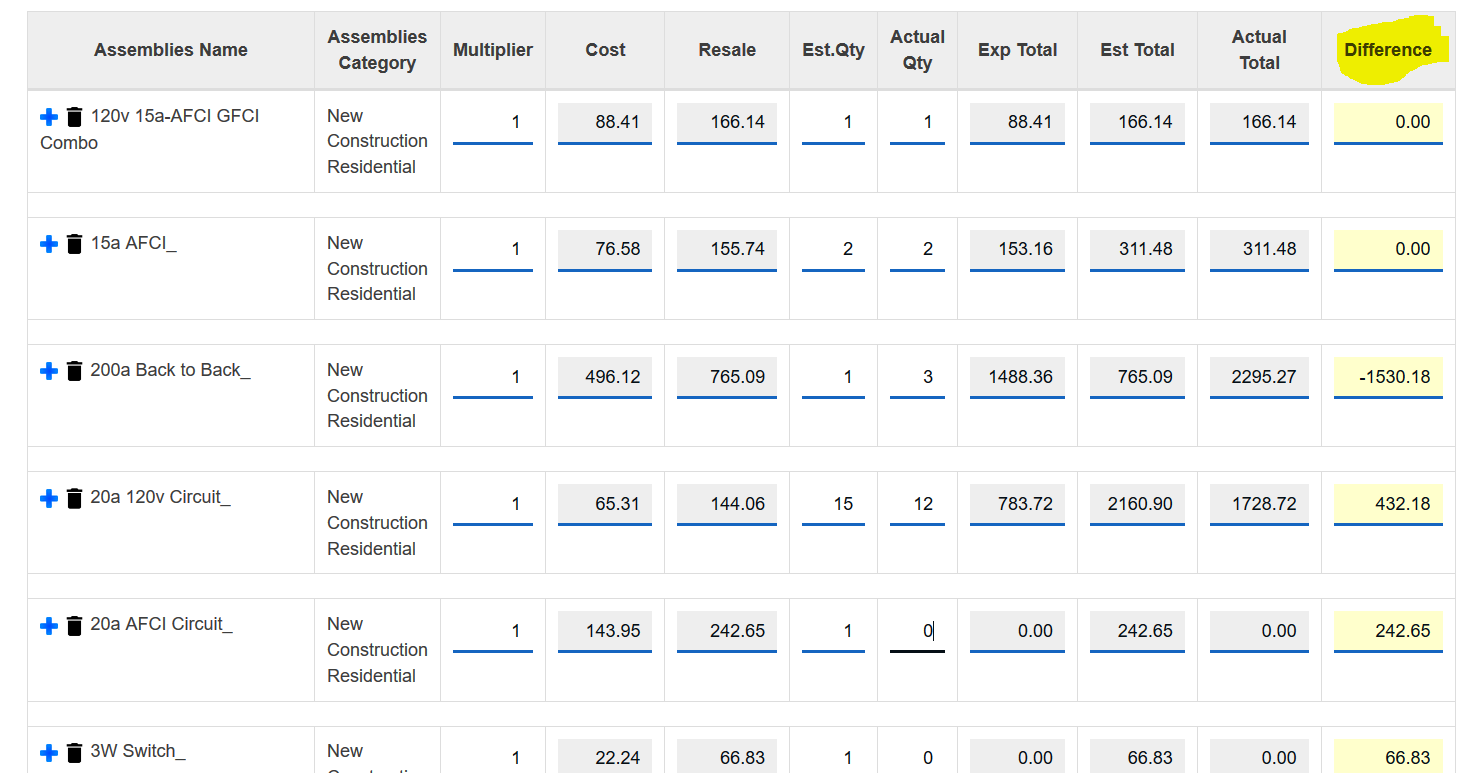The height and width of the screenshot is (773, 1480).
Task: Click Difference field showing 66.83
Action: coord(1388,756)
